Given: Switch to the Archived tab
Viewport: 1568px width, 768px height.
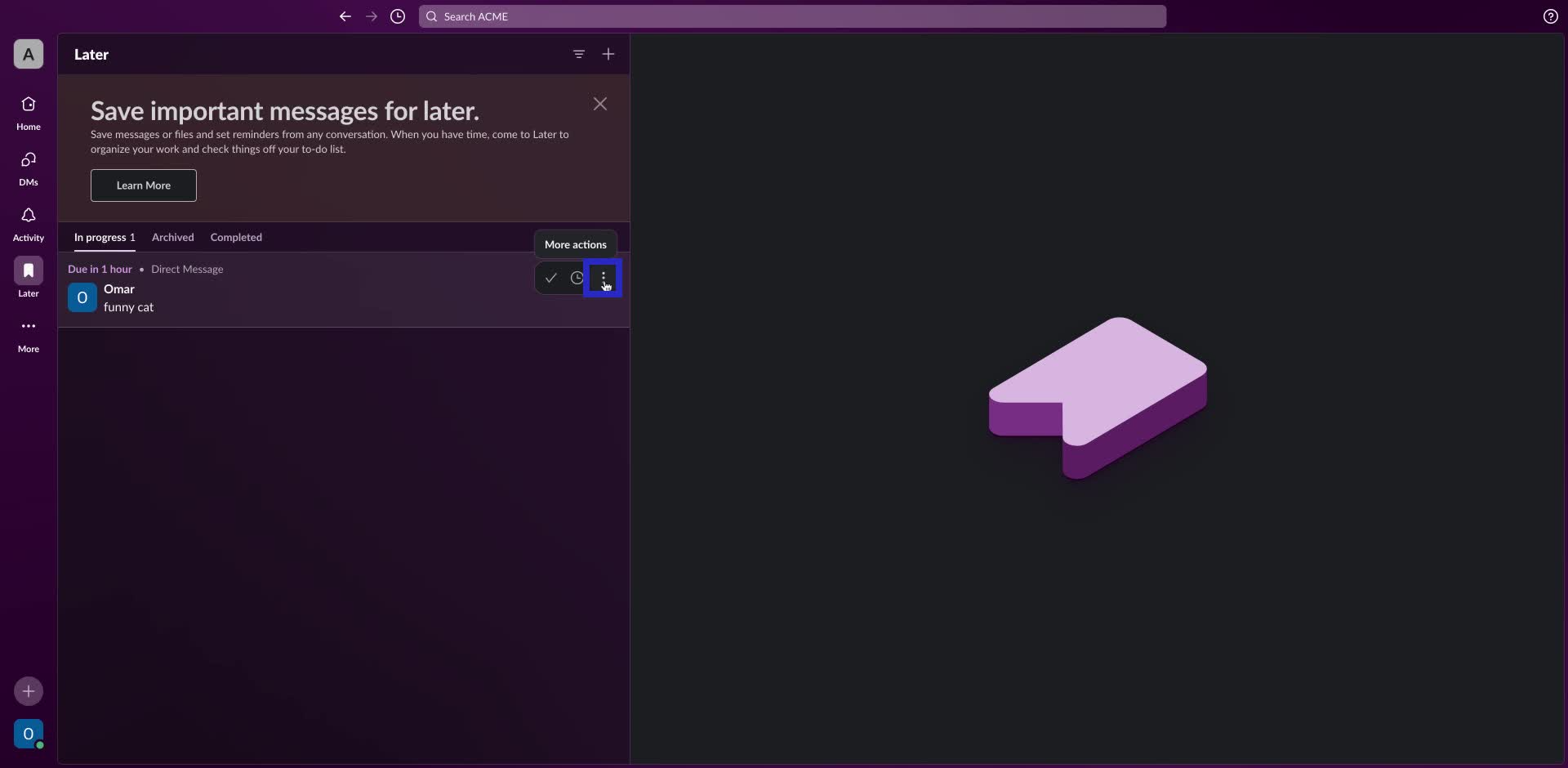Looking at the screenshot, I should [x=173, y=238].
